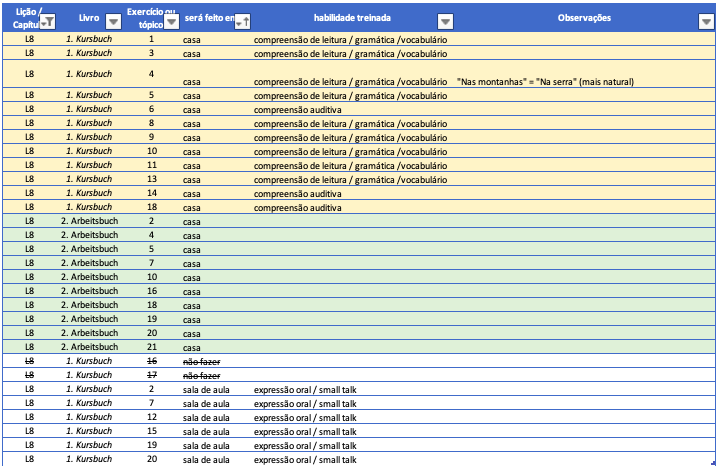The width and height of the screenshot is (718, 467).
Task: Select 'sala de aula' in exercise 20 row
Action: [206, 459]
